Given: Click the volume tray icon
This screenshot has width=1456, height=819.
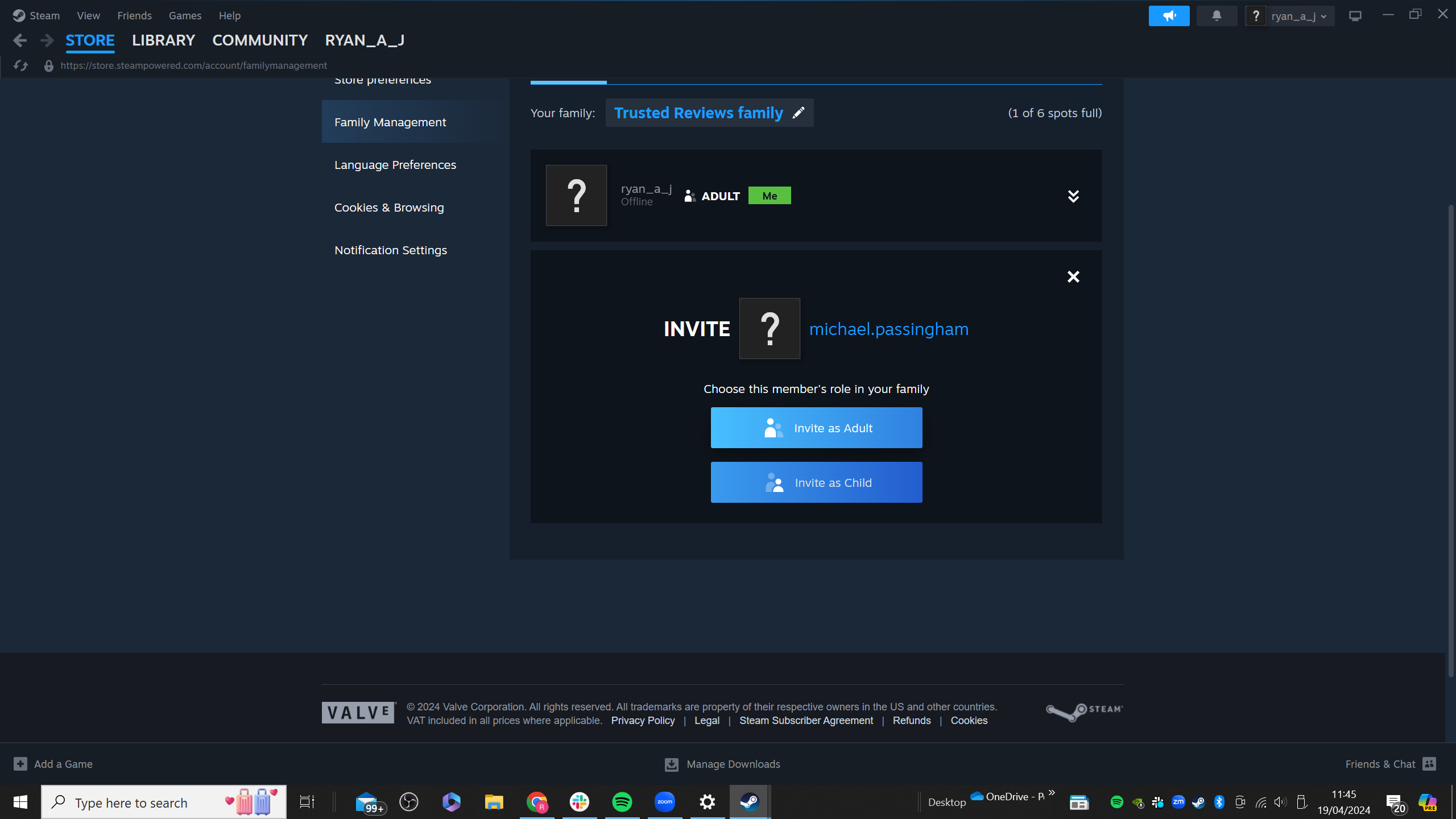Looking at the screenshot, I should [x=1280, y=802].
